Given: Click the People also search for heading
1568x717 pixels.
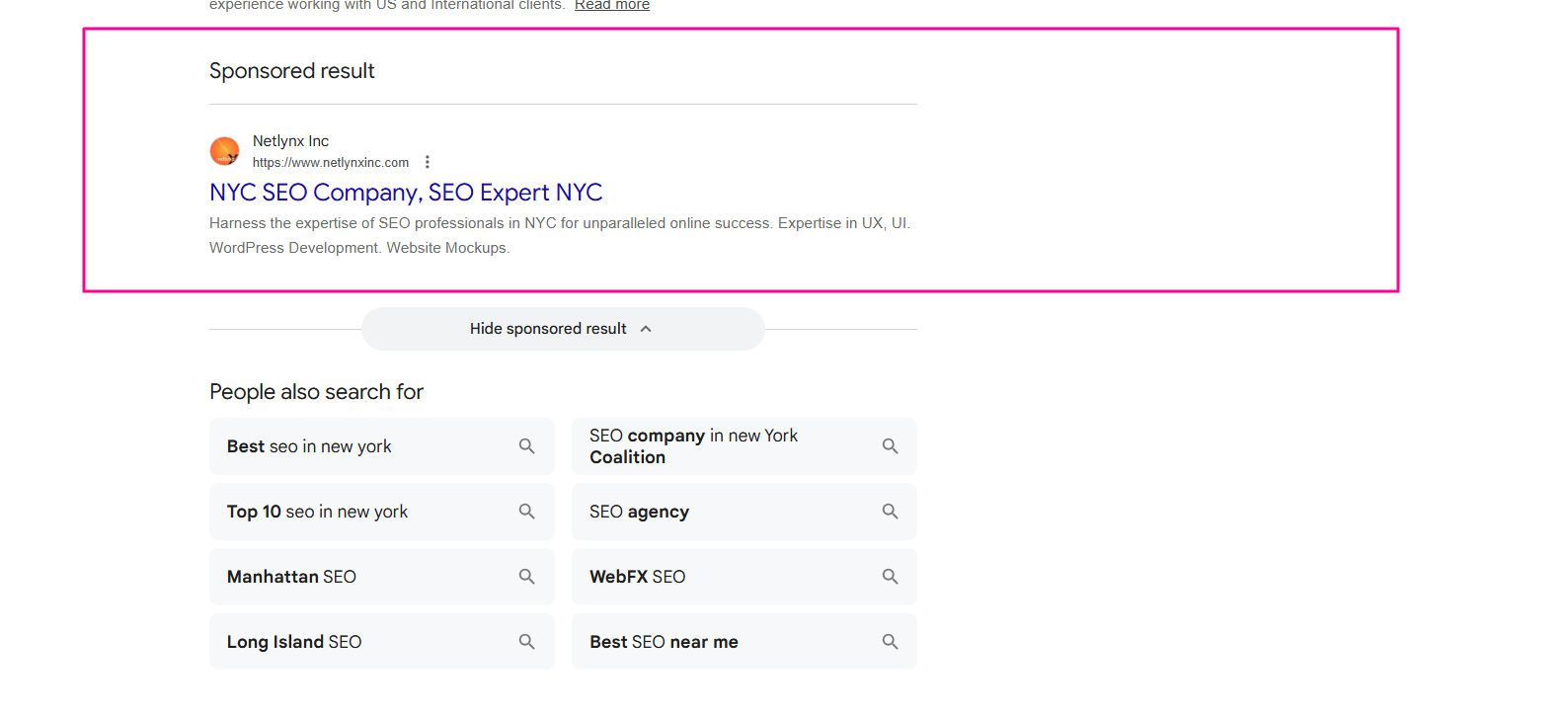Looking at the screenshot, I should [316, 392].
